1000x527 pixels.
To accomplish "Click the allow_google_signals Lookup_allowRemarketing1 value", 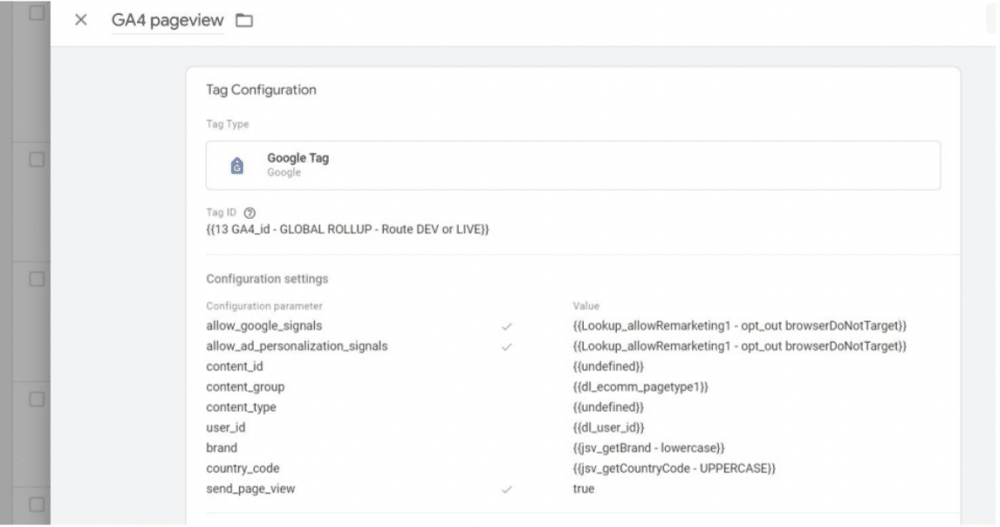I will [x=740, y=326].
